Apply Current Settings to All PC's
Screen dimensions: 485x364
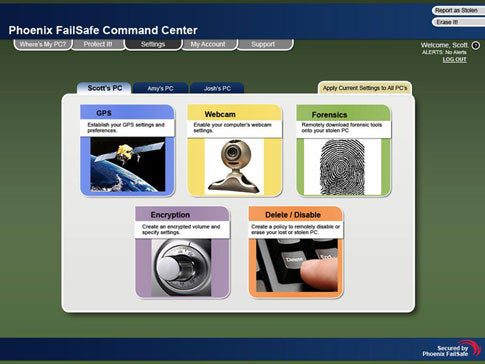[365, 88]
